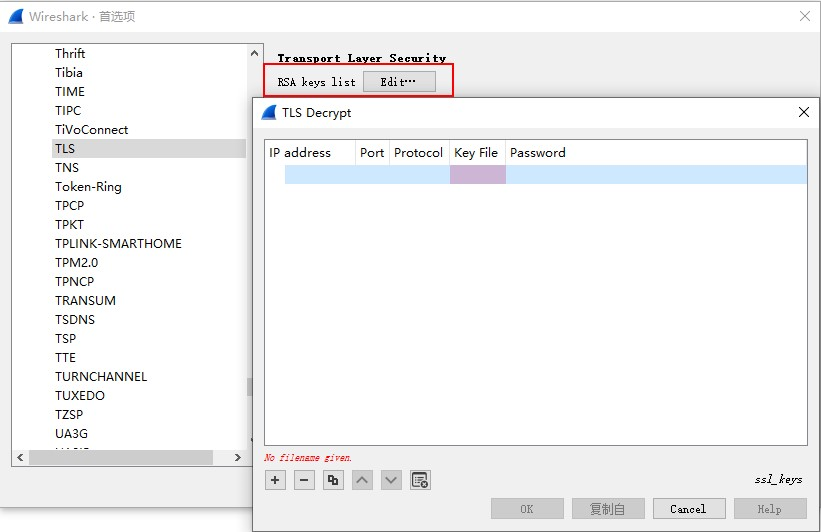Select TLS in the protocol list

point(149,149)
